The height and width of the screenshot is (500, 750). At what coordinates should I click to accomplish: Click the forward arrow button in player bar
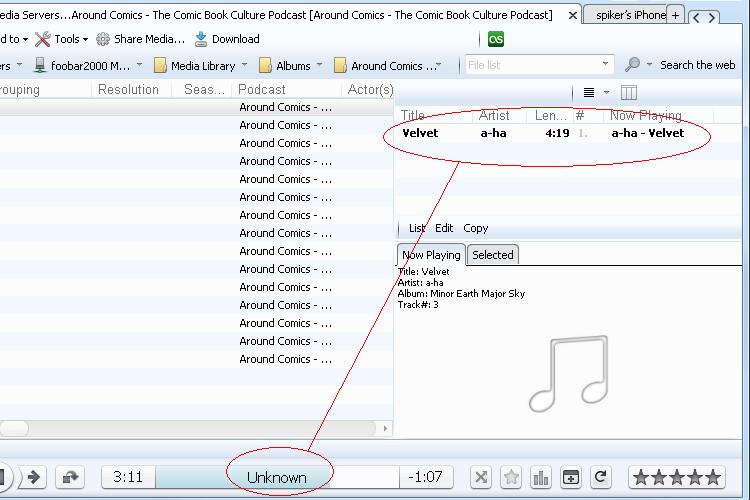[33, 477]
